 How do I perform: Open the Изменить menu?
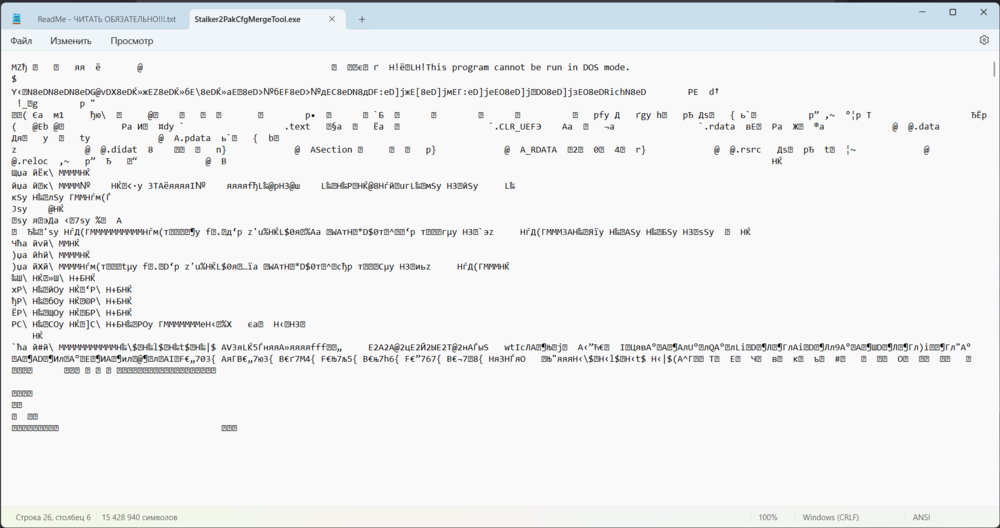pos(71,41)
